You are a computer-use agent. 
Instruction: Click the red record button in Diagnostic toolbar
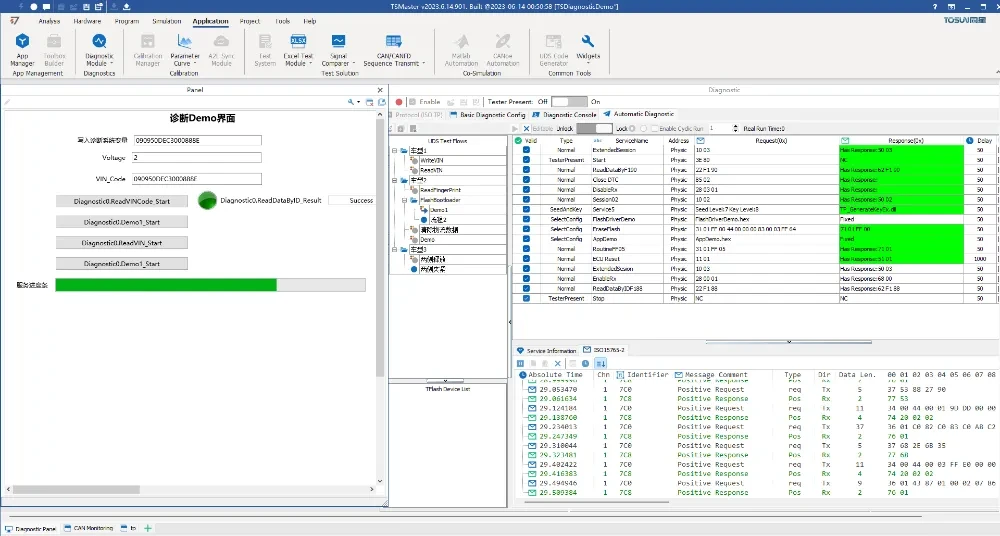399,101
